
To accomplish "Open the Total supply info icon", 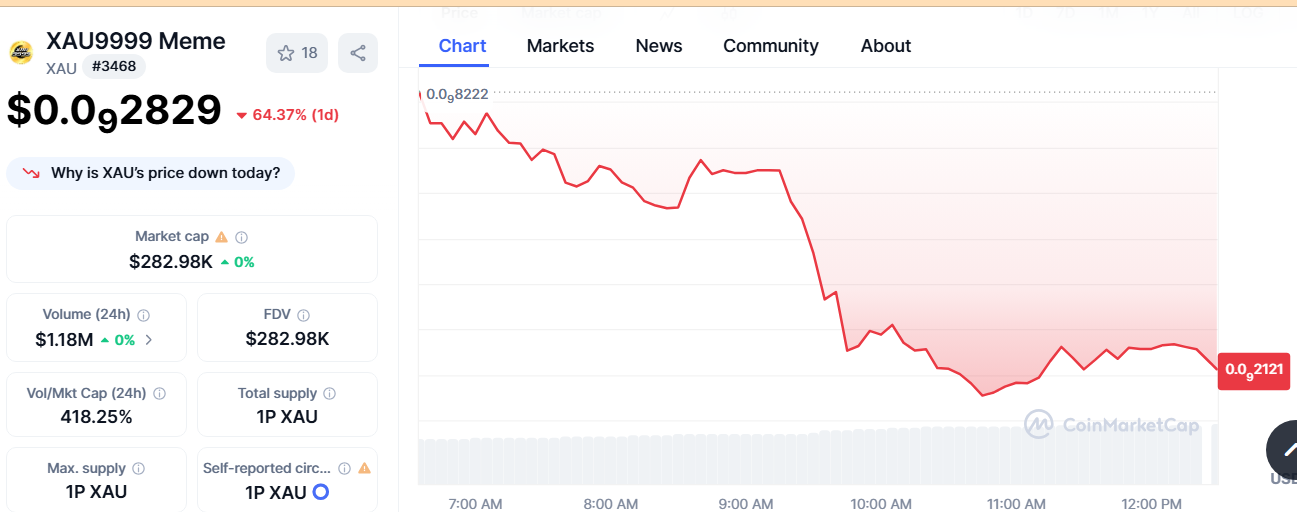I will pyautogui.click(x=329, y=394).
